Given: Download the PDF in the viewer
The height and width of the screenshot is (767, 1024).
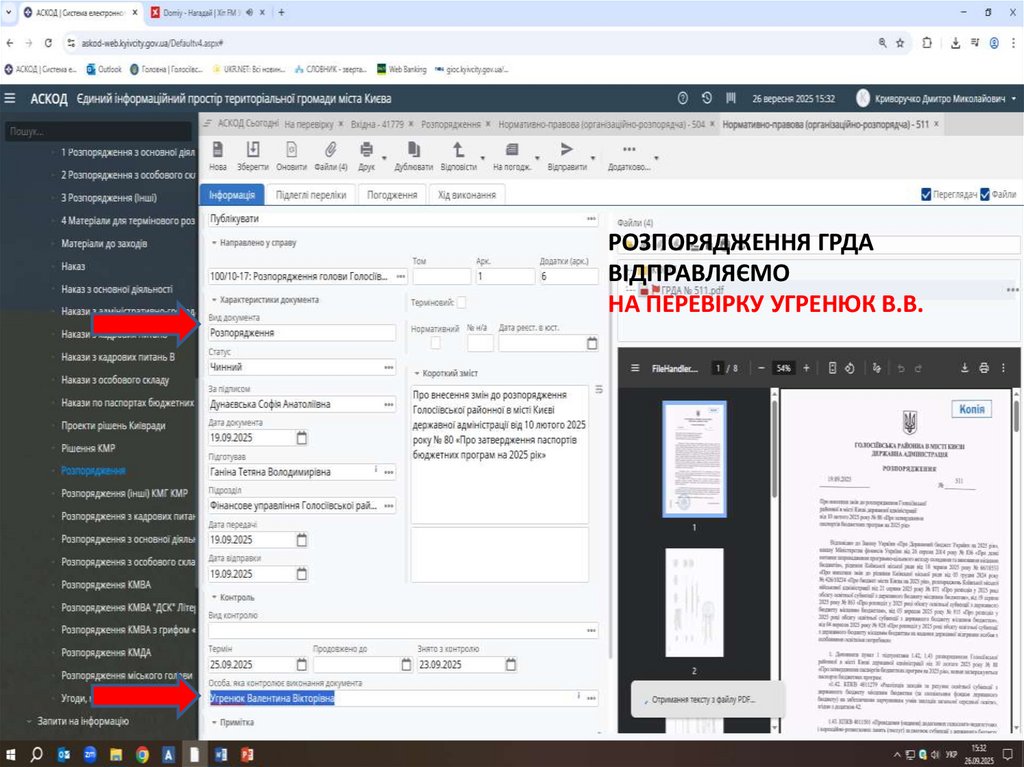Looking at the screenshot, I should (966, 368).
